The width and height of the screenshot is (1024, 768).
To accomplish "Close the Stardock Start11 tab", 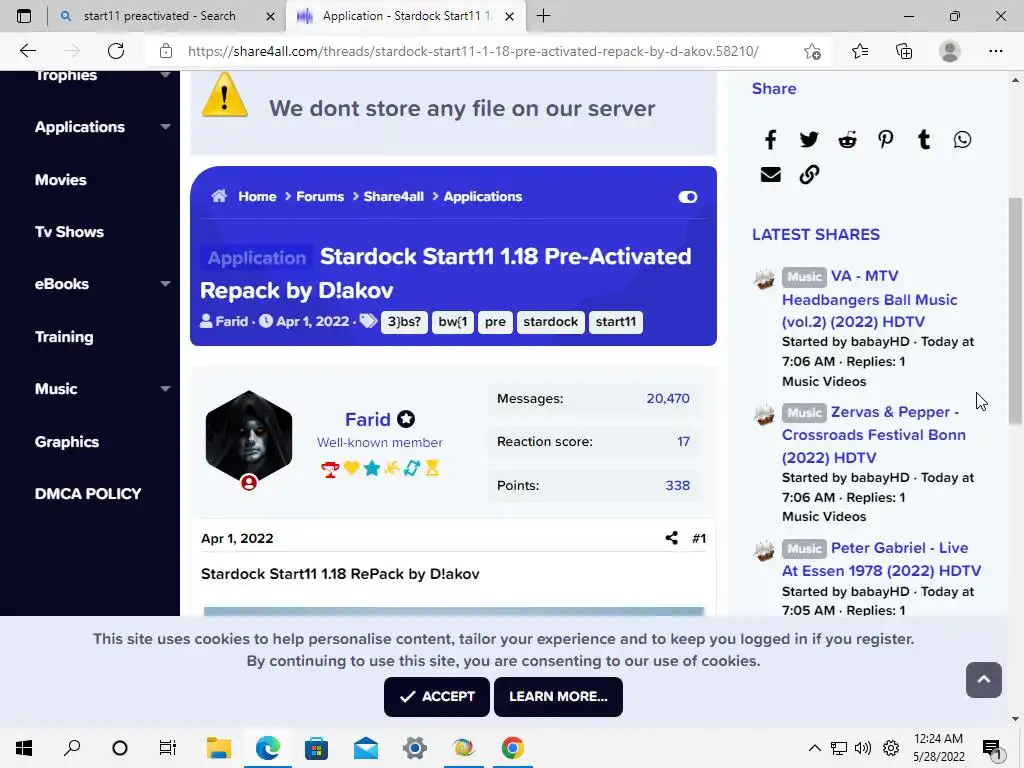I will pos(509,16).
